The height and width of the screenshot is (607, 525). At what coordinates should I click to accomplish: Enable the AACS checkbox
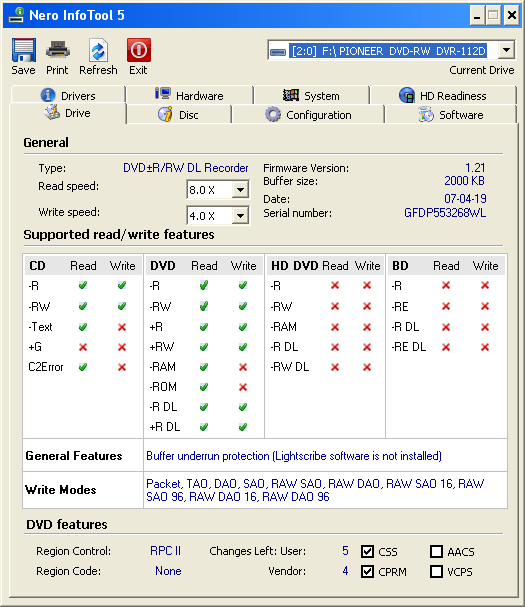pos(436,551)
